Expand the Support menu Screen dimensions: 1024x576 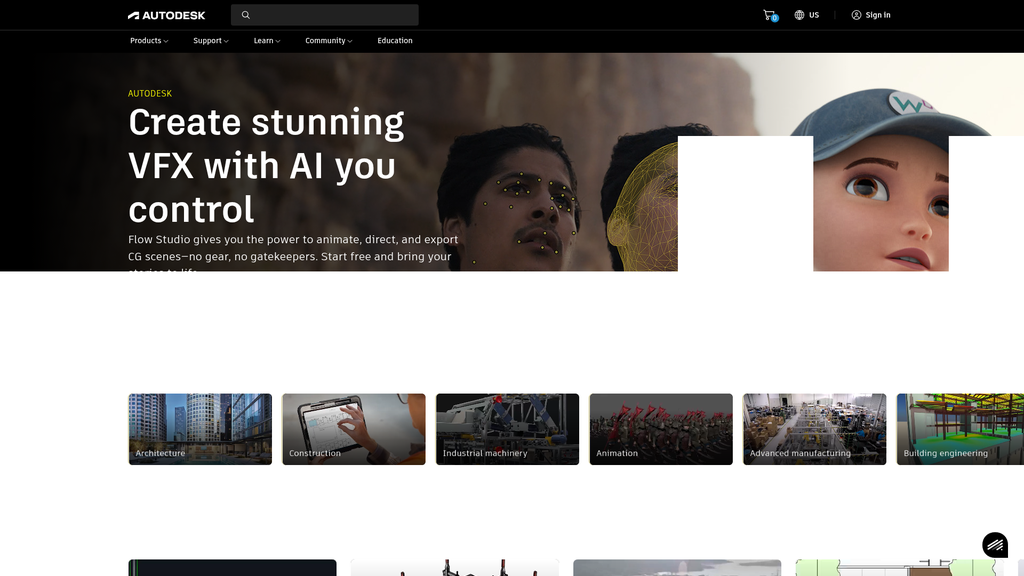(x=210, y=40)
